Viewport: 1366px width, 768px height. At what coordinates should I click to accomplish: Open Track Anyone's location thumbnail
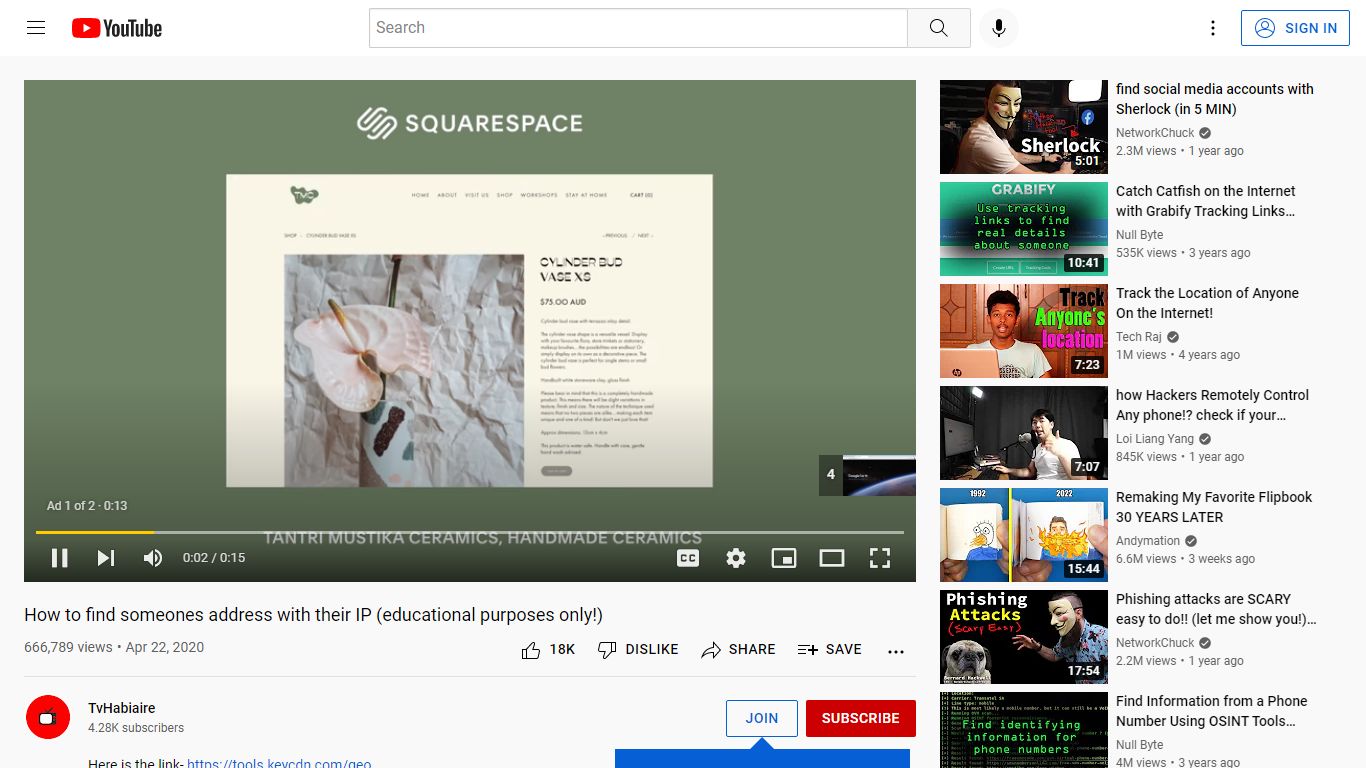tap(1024, 331)
